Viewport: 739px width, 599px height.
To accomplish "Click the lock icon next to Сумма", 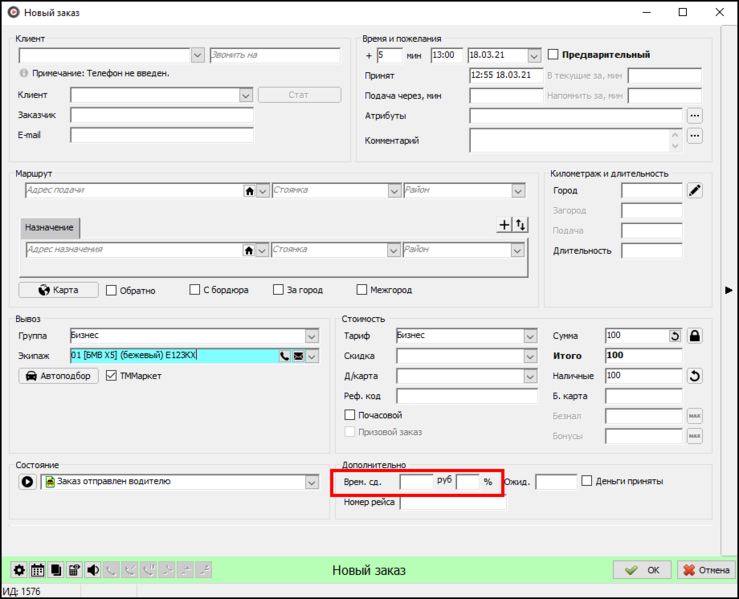I will click(695, 336).
